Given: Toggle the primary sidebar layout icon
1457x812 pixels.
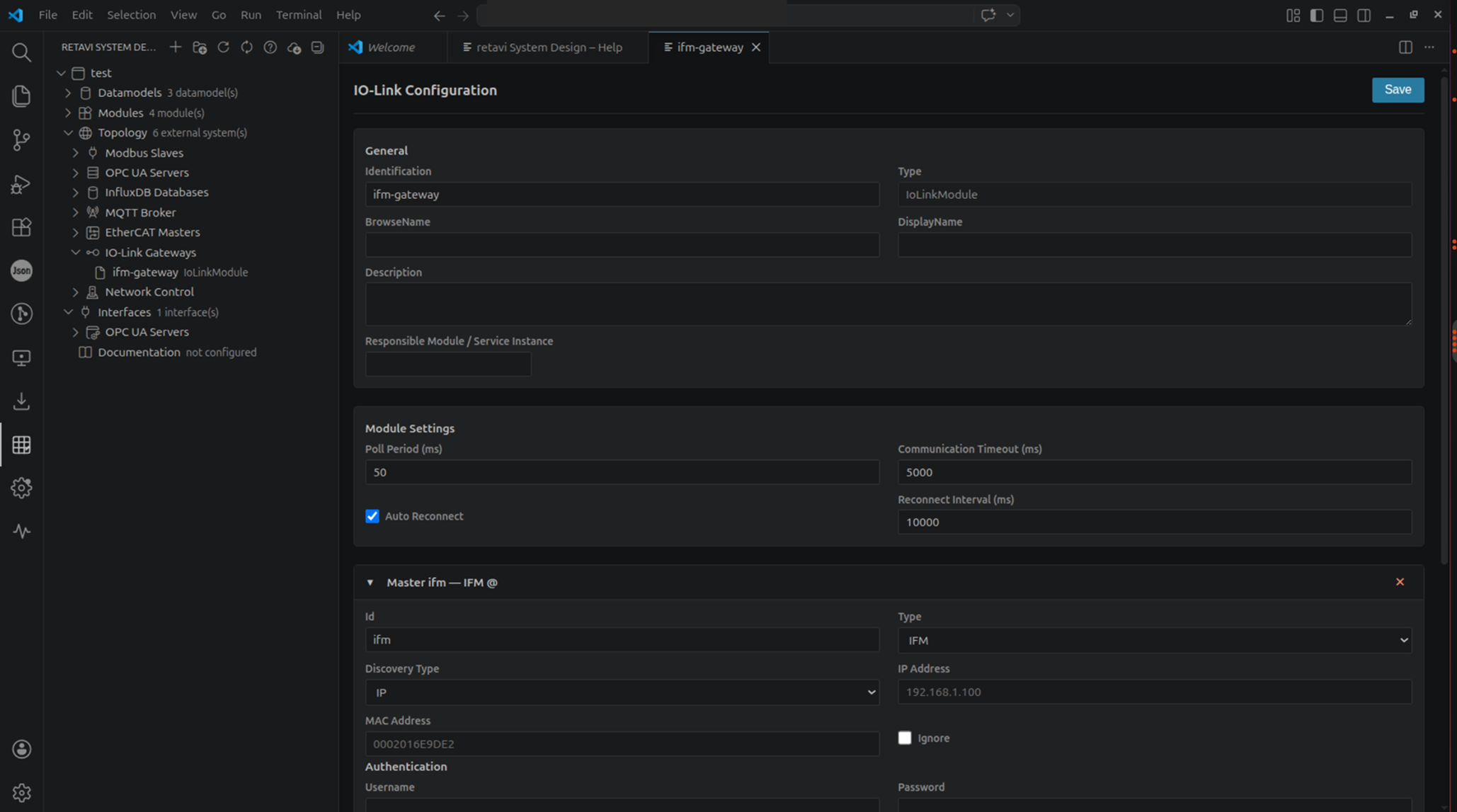Looking at the screenshot, I should tap(1317, 15).
